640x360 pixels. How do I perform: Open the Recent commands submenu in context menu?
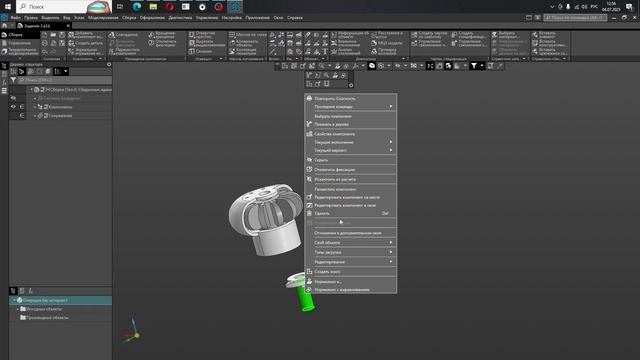click(x=351, y=107)
